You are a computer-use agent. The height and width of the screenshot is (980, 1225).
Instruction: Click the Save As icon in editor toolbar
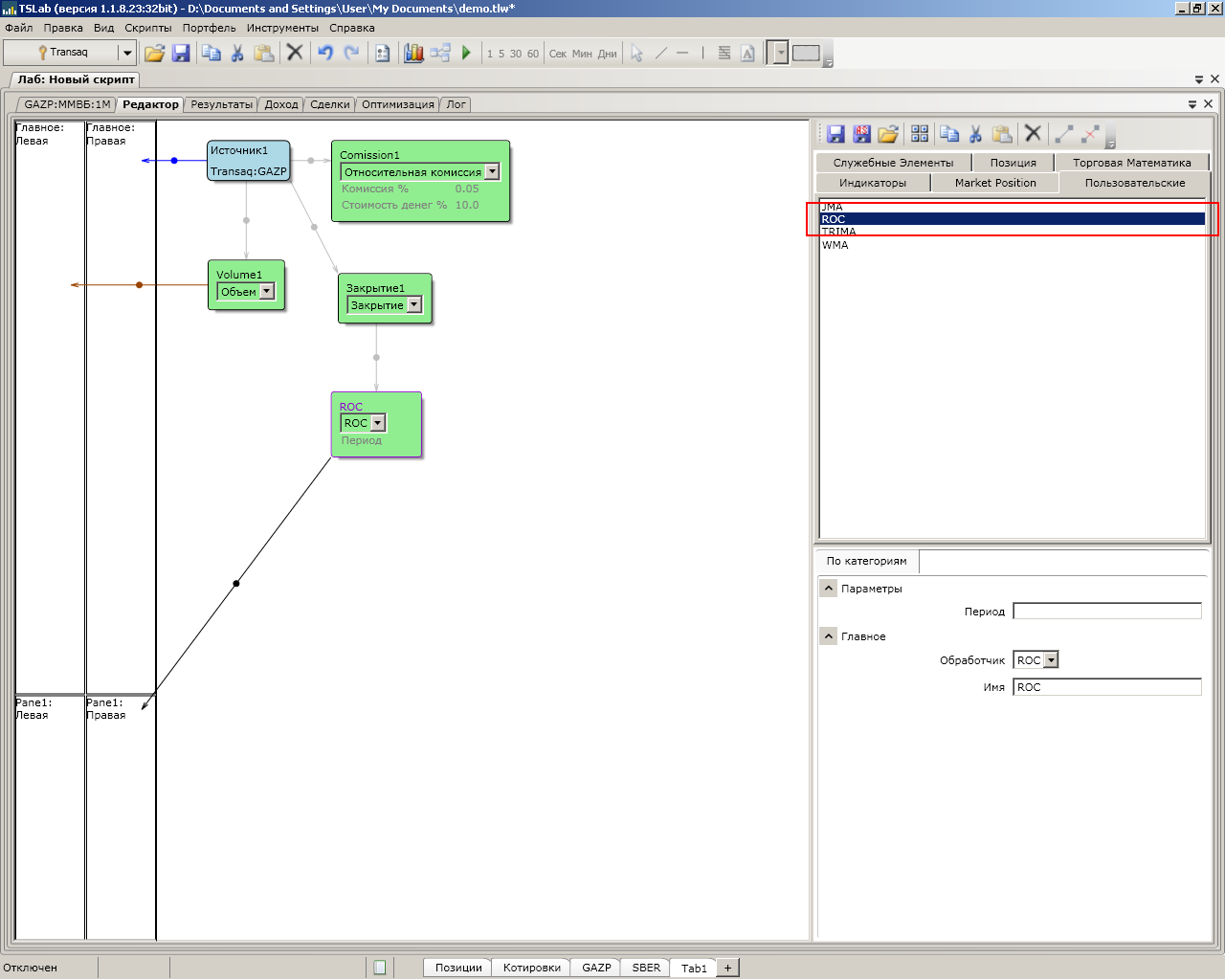(x=862, y=134)
